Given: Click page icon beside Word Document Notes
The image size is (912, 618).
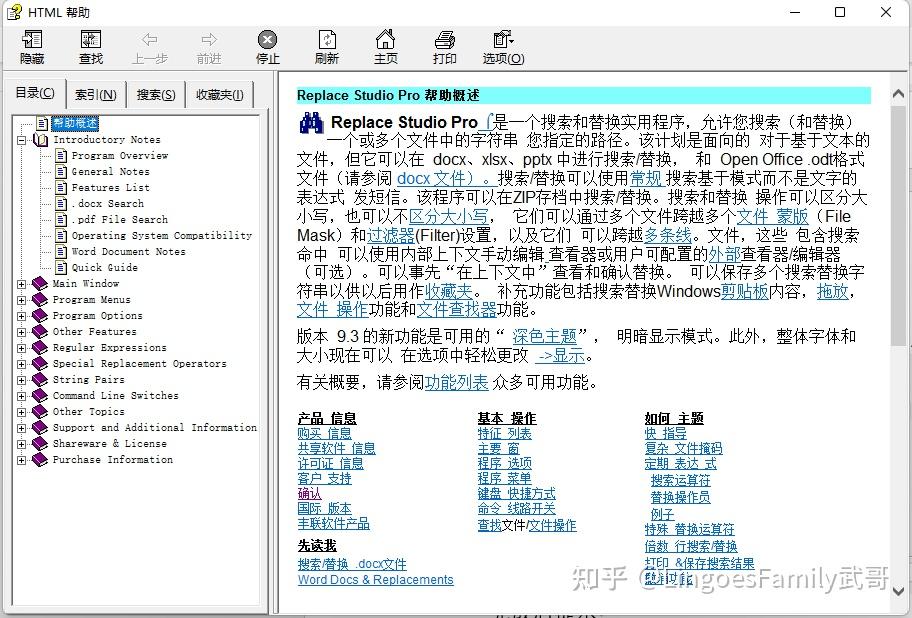Looking at the screenshot, I should [x=61, y=251].
